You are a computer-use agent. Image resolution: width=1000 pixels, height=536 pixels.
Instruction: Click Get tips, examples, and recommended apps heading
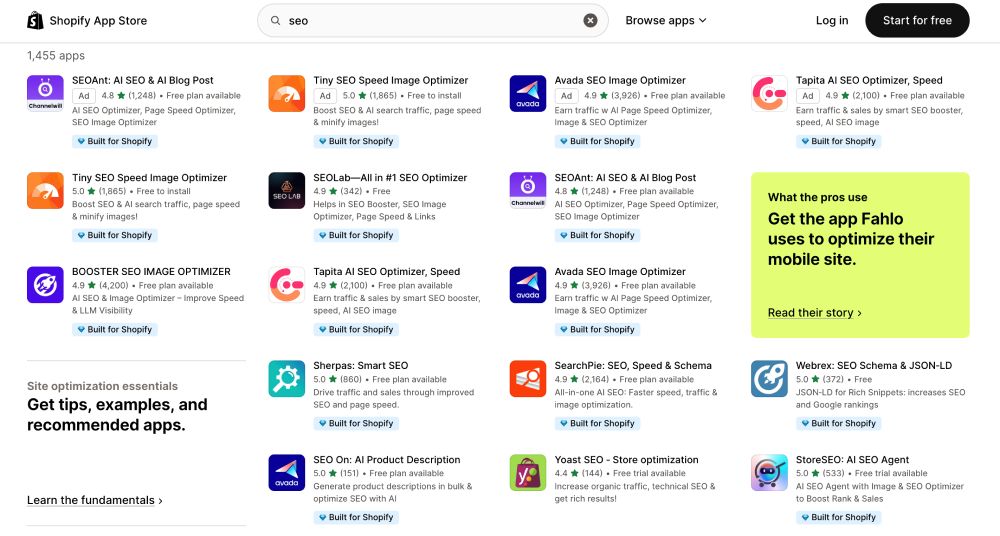(x=117, y=415)
